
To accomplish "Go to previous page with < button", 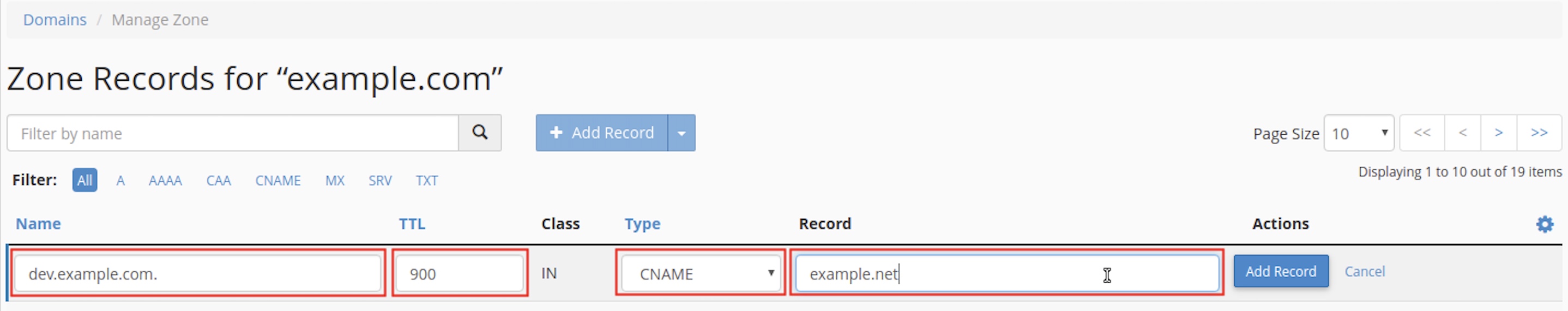I will (1462, 133).
